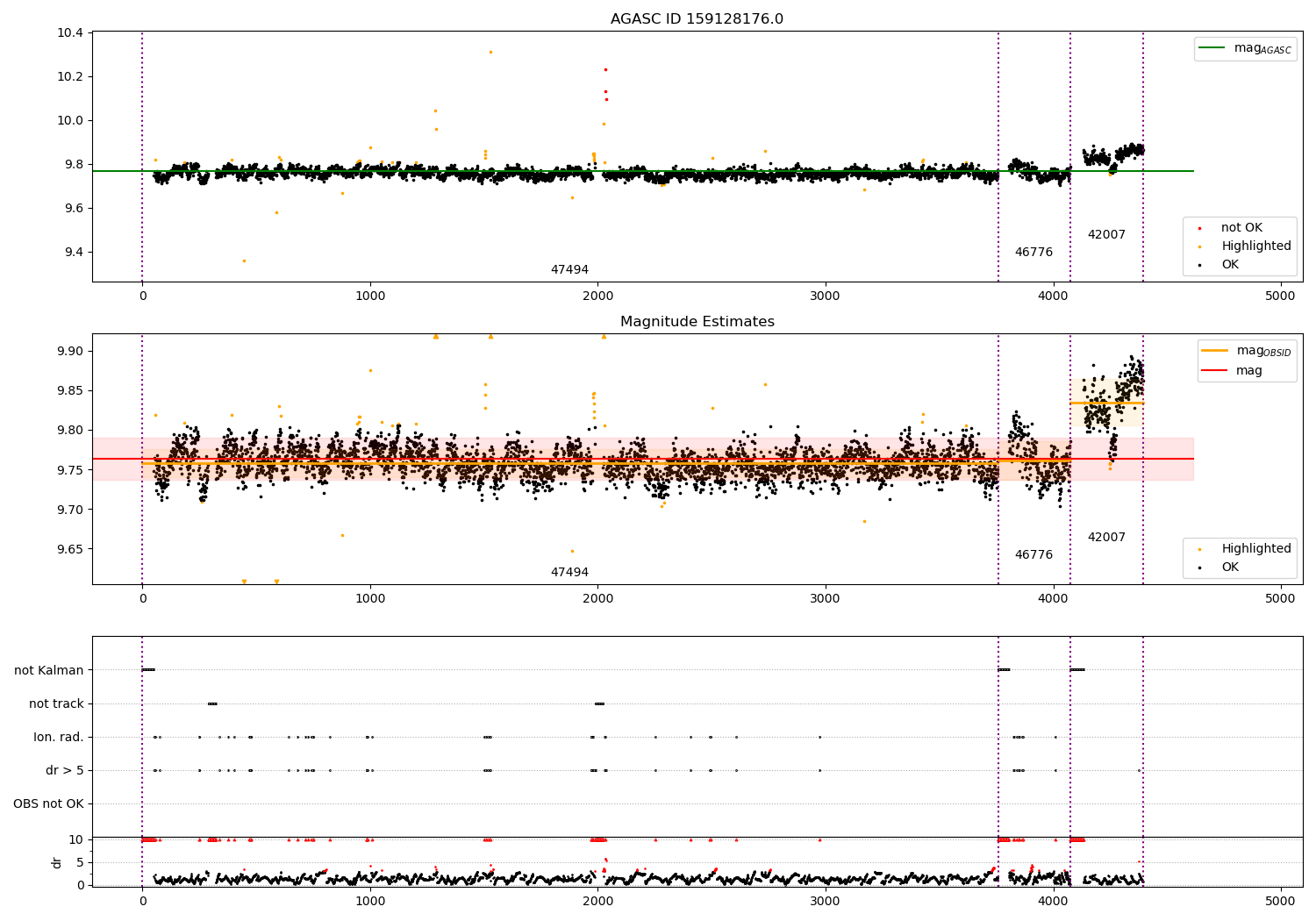
Task: Click the 47494 OBSID label in top plot
Action: click(569, 270)
